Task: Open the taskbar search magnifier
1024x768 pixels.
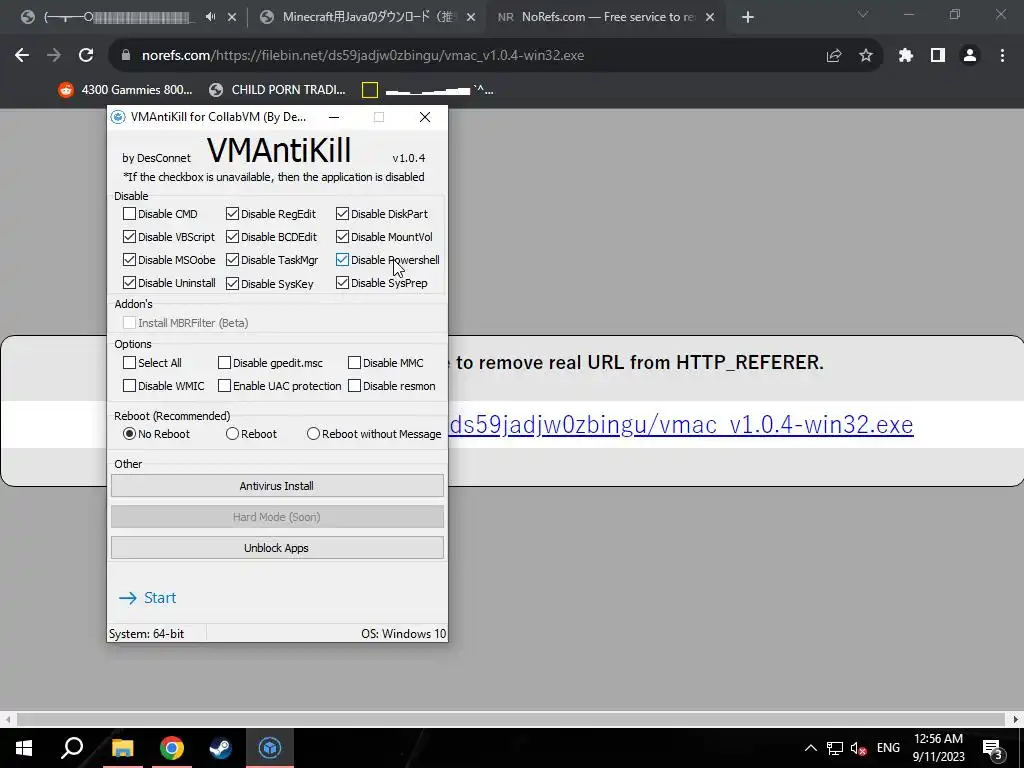Action: point(72,748)
